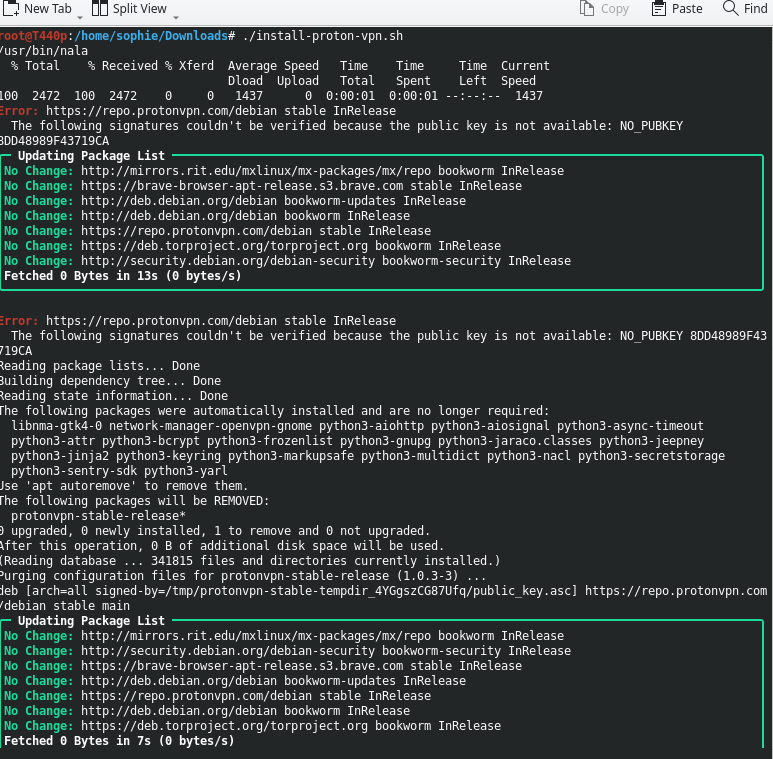773x759 pixels.
Task: Click the 'protonvpn-stable-release*' package line
Action: pyautogui.click(x=99, y=516)
